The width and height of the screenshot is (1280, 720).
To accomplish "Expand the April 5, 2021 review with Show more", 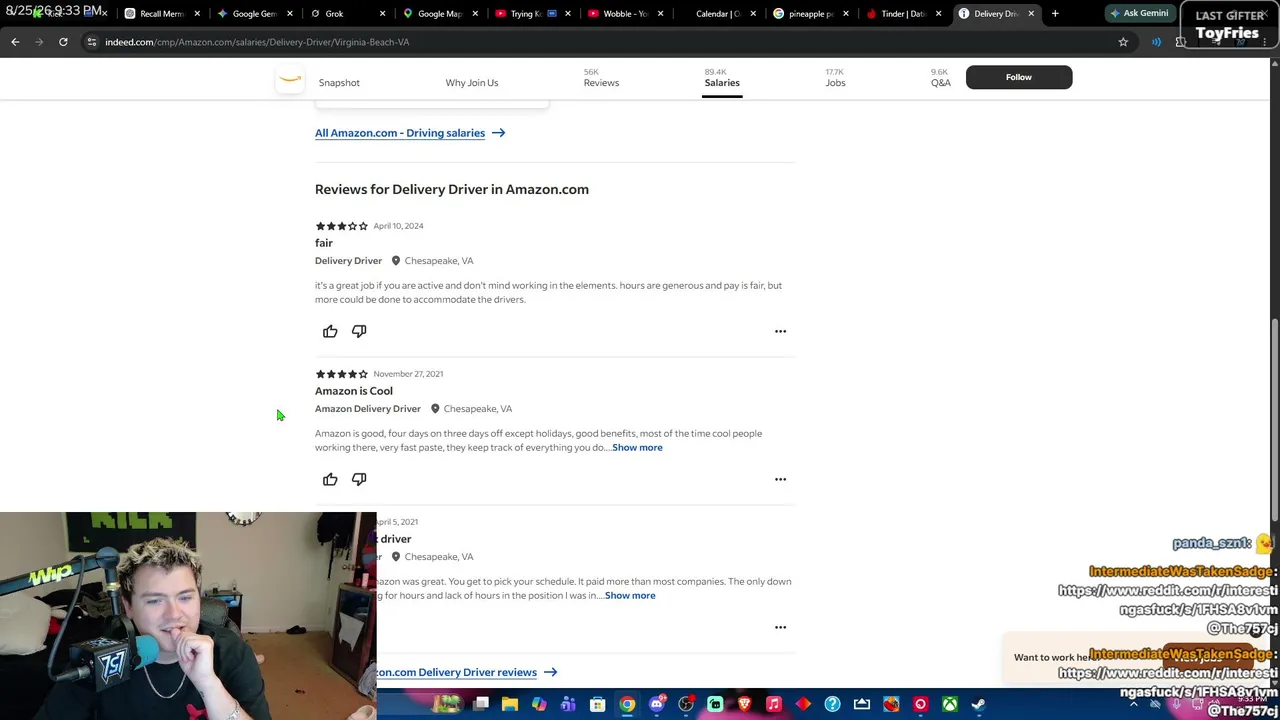I will point(630,596).
